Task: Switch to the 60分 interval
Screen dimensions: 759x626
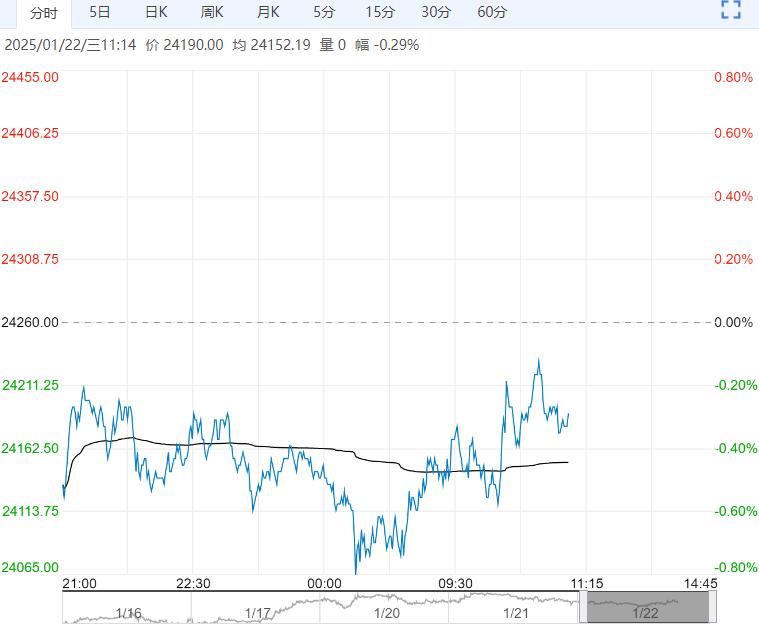Action: click(492, 13)
